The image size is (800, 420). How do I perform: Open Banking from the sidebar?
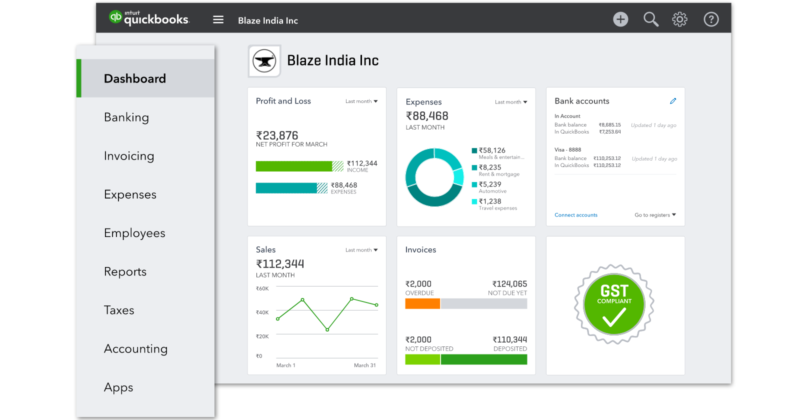pyautogui.click(x=127, y=117)
